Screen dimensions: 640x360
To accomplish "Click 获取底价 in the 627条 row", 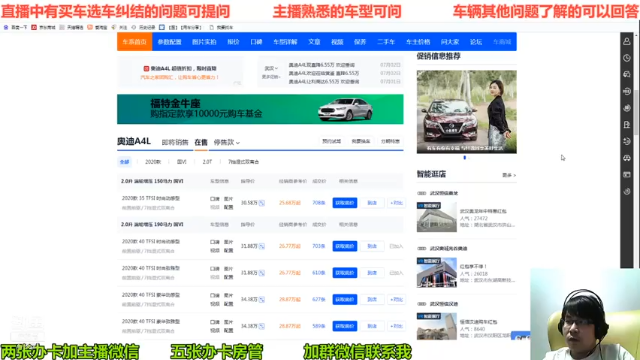I will click(344, 300).
